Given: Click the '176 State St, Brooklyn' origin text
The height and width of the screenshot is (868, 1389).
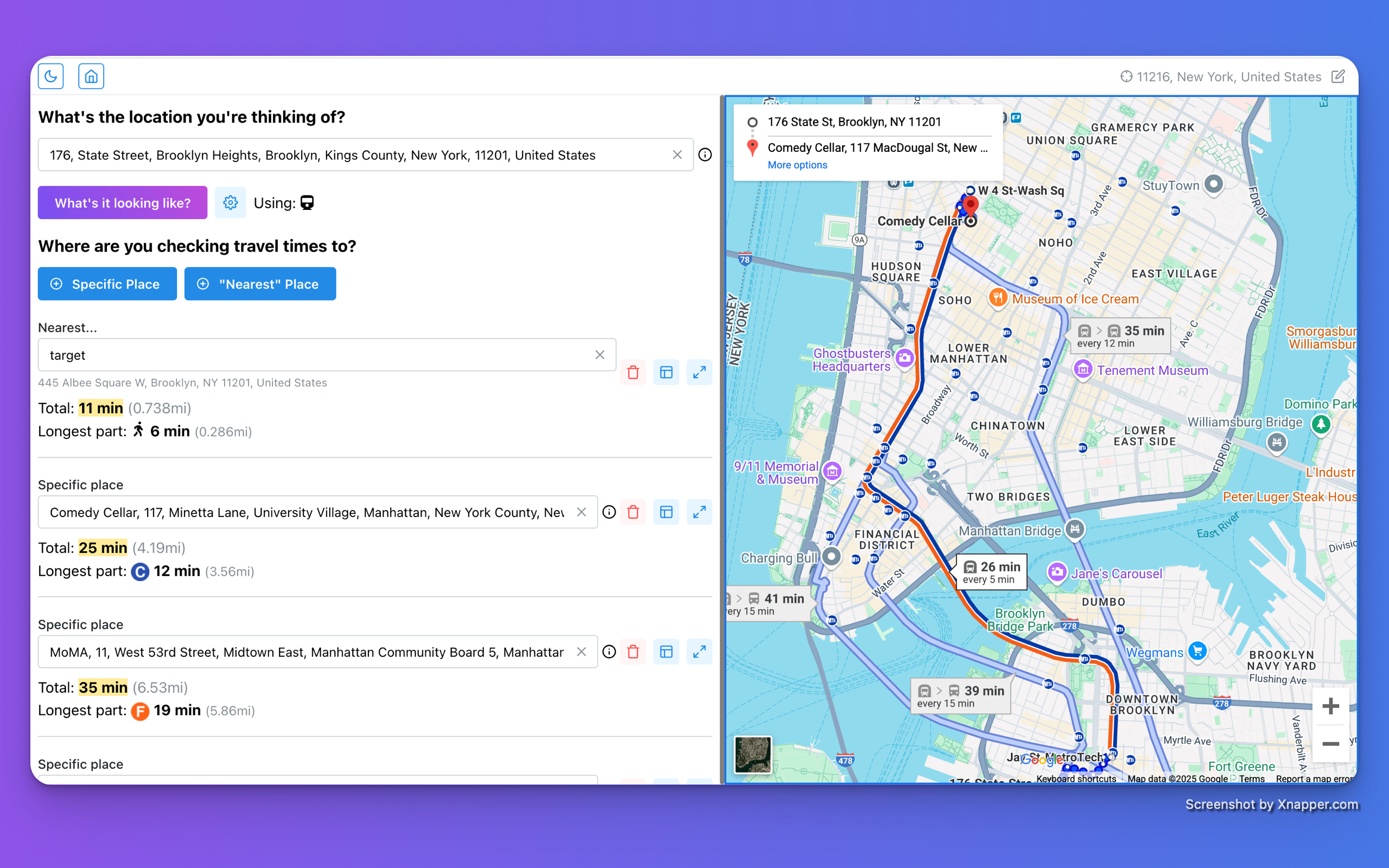Looking at the screenshot, I should [854, 122].
